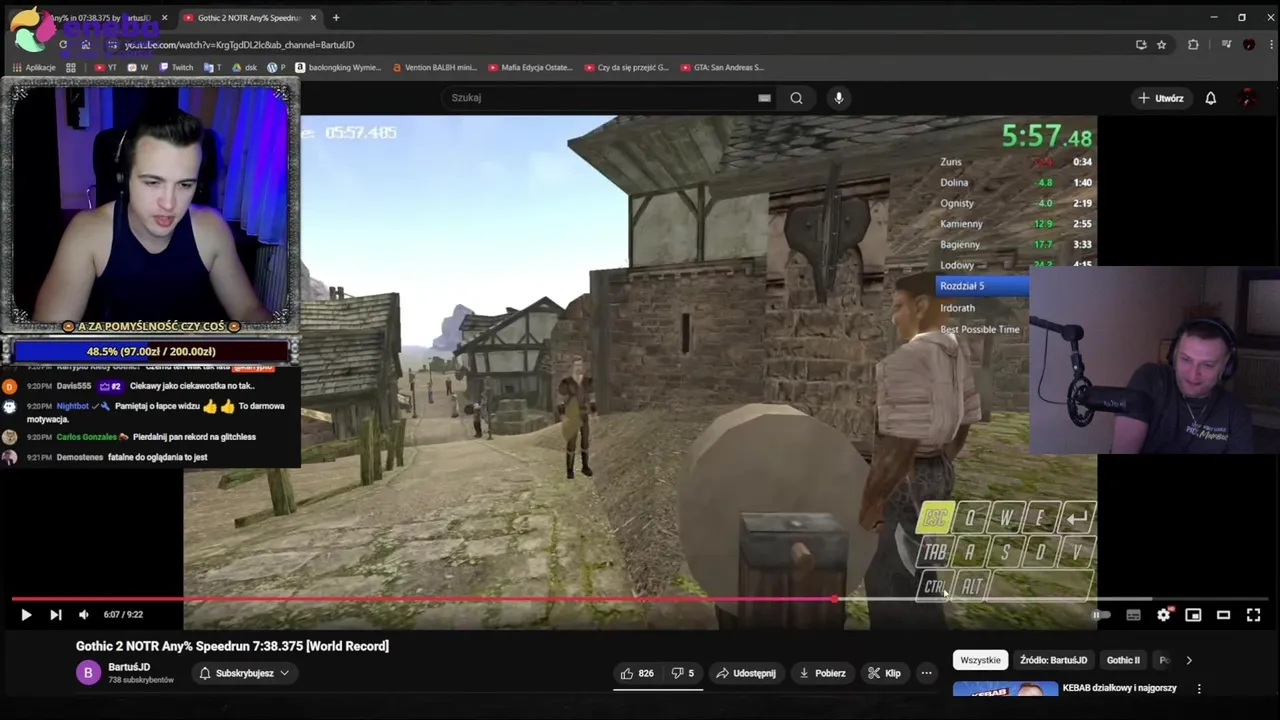The image size is (1280, 720).
Task: Open player settings gear
Action: click(1163, 615)
